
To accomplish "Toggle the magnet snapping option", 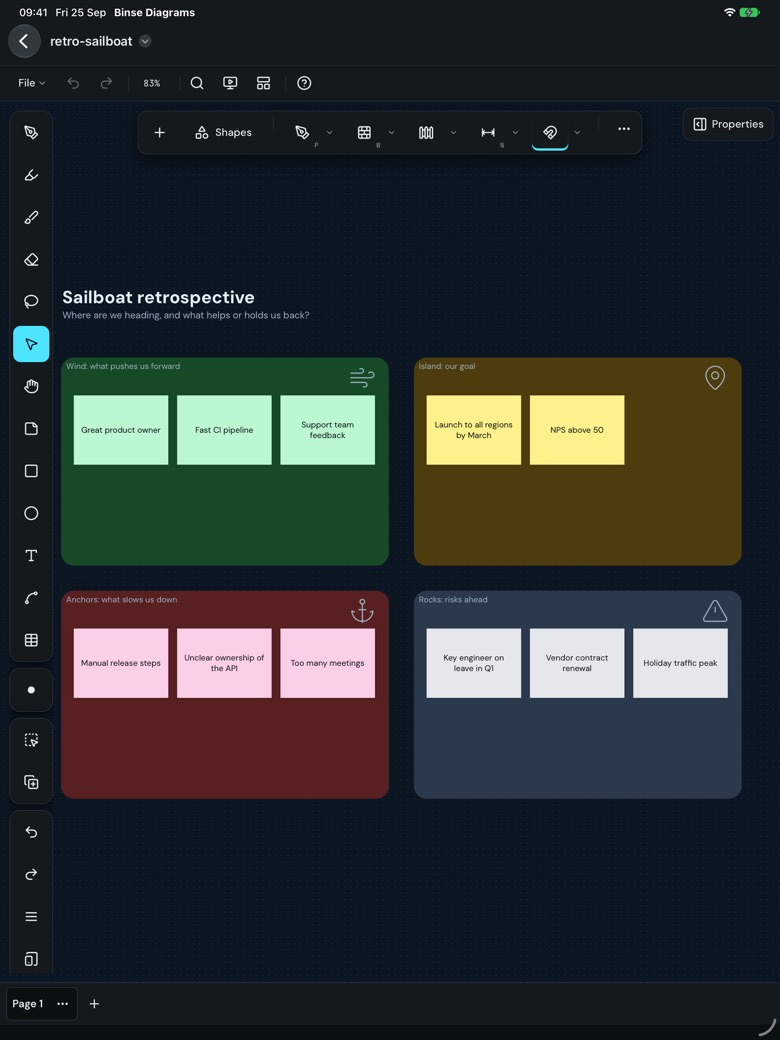I will (550, 132).
